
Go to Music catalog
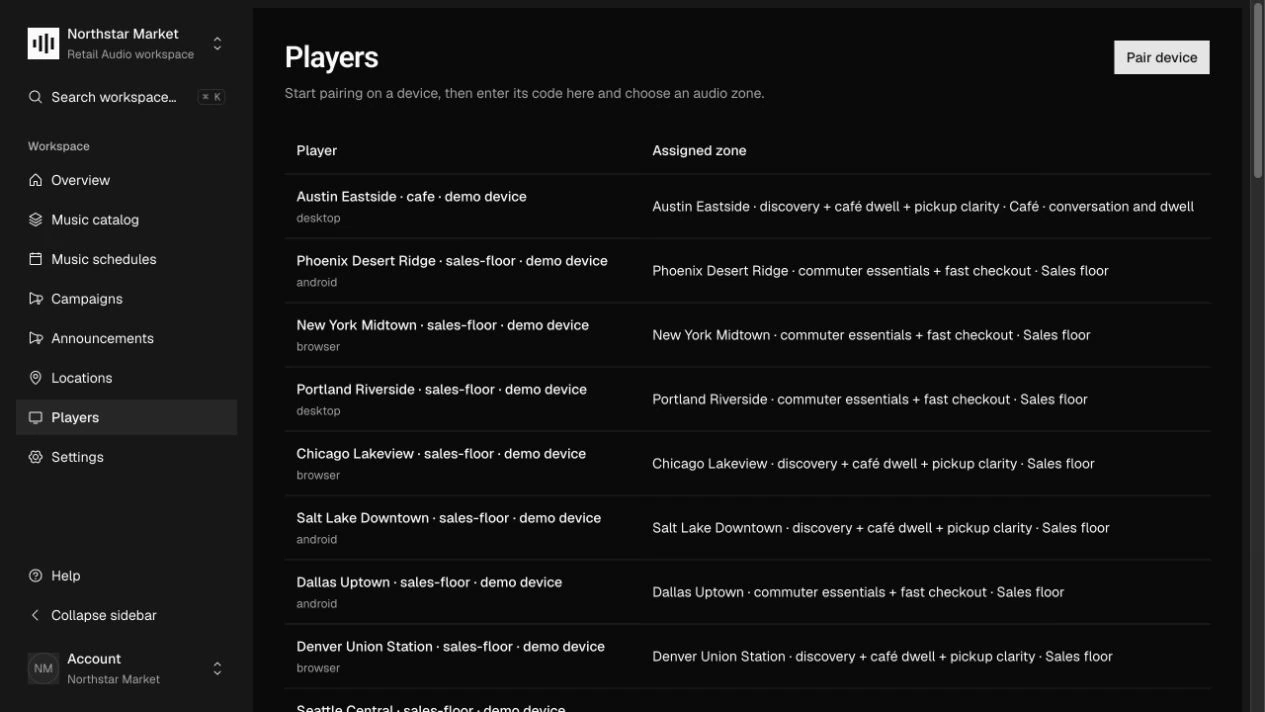pyautogui.click(x=126, y=220)
